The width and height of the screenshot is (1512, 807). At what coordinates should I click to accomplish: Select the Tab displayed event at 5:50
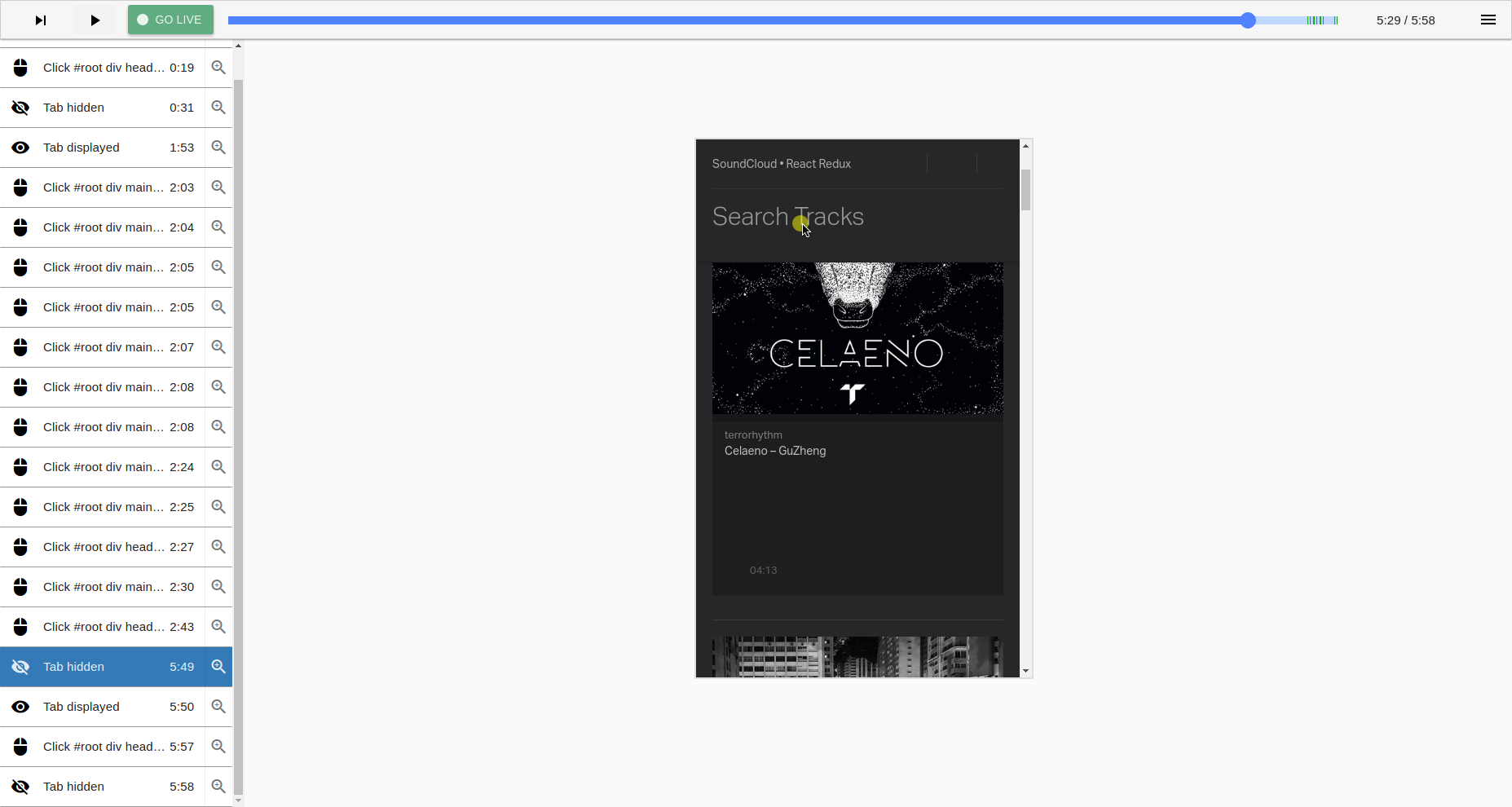(103, 707)
